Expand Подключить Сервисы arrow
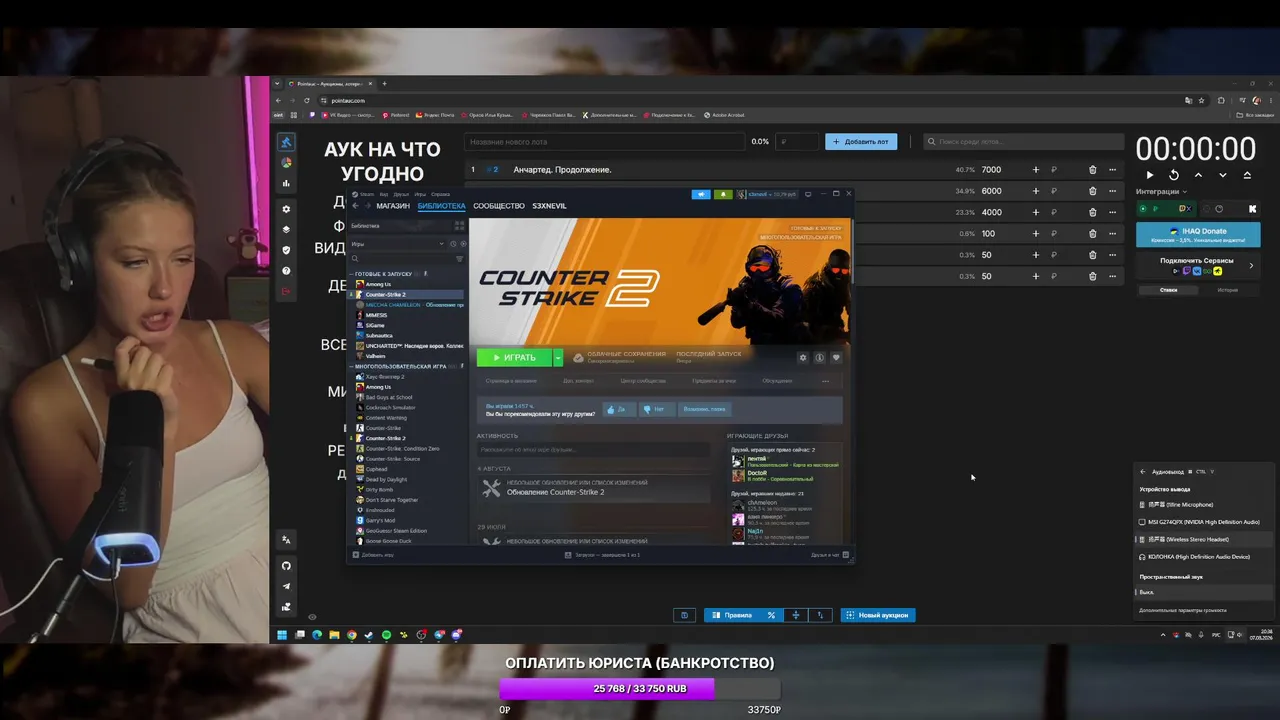 (x=1250, y=265)
